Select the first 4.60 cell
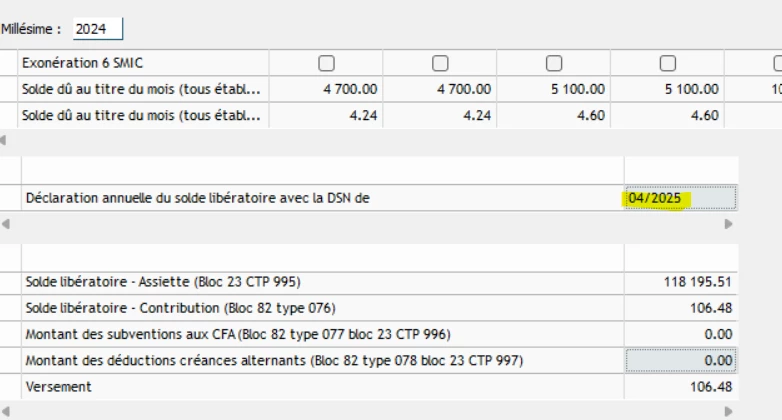 (553, 115)
